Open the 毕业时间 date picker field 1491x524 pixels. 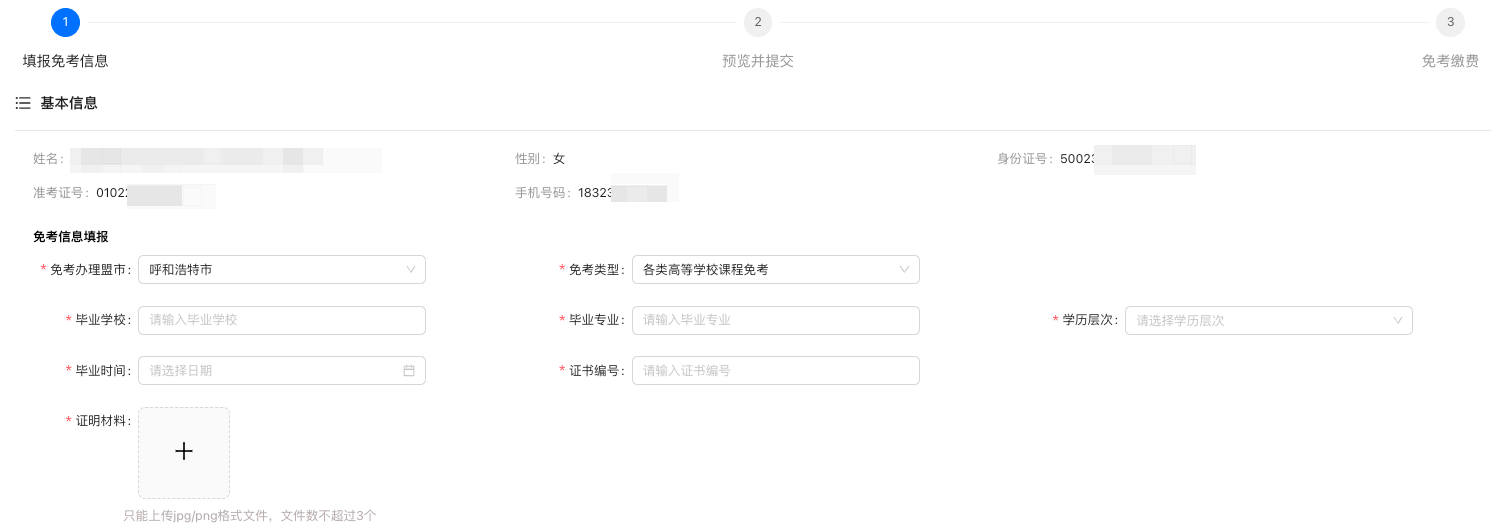(270, 371)
